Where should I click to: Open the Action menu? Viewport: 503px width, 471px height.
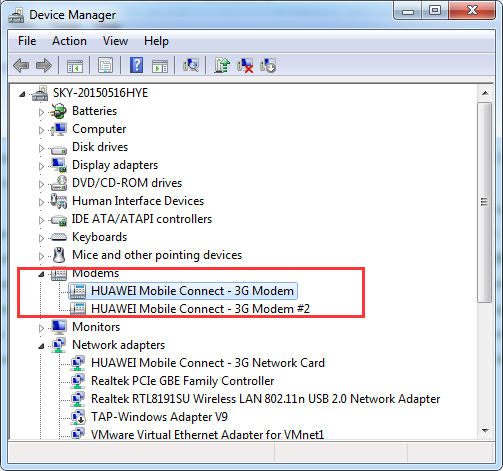pyautogui.click(x=69, y=41)
